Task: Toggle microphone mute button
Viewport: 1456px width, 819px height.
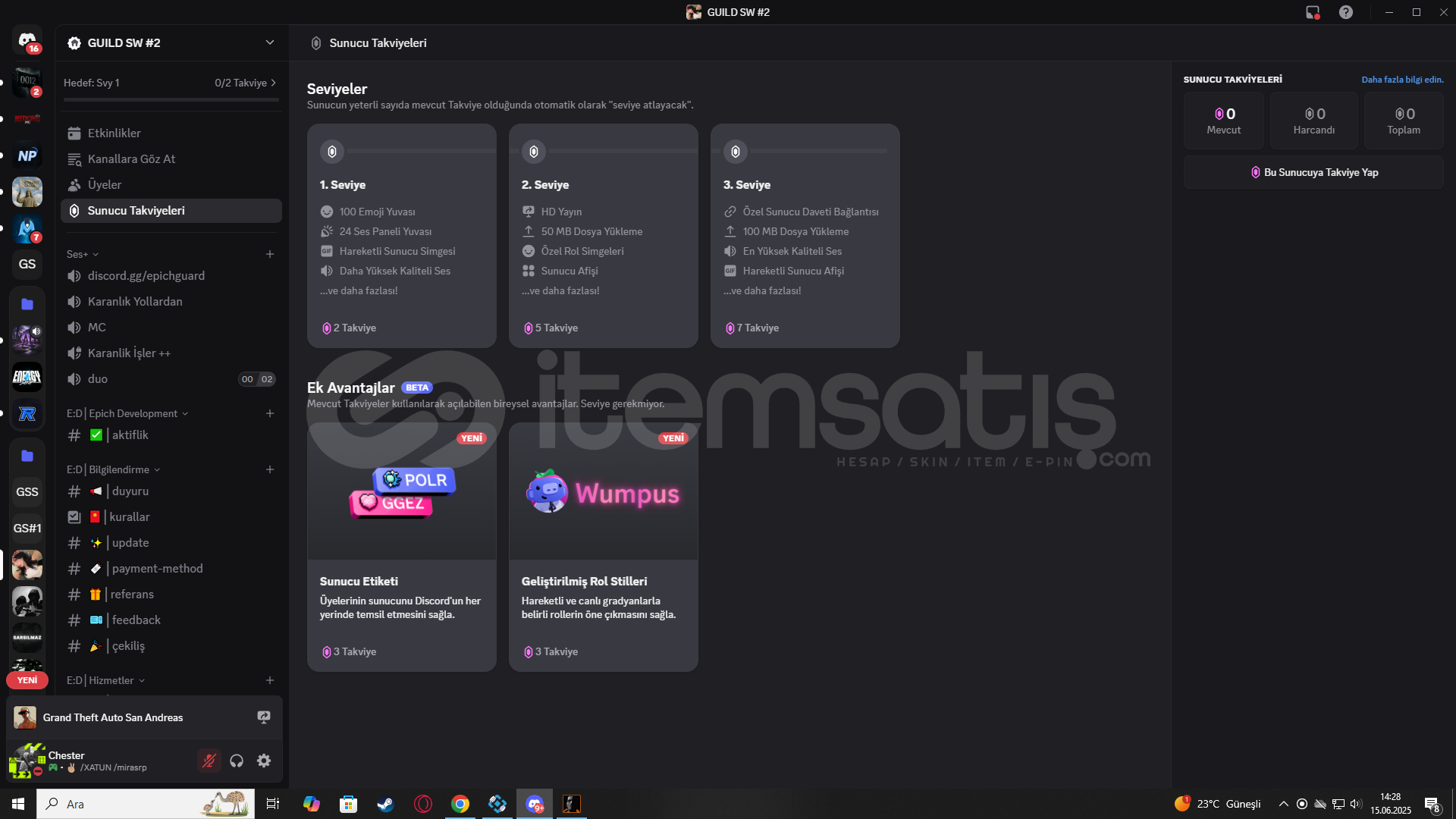Action: click(x=209, y=761)
